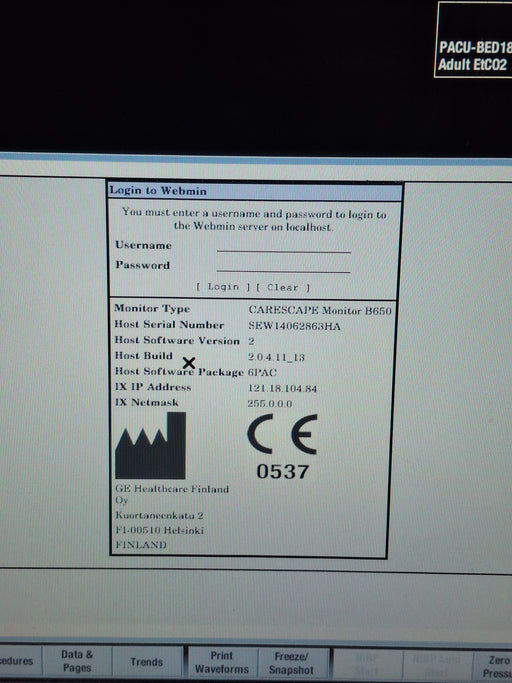Click the text CARESCAPE Monitor B650
The width and height of the screenshot is (512, 683).
pyautogui.click(x=320, y=310)
